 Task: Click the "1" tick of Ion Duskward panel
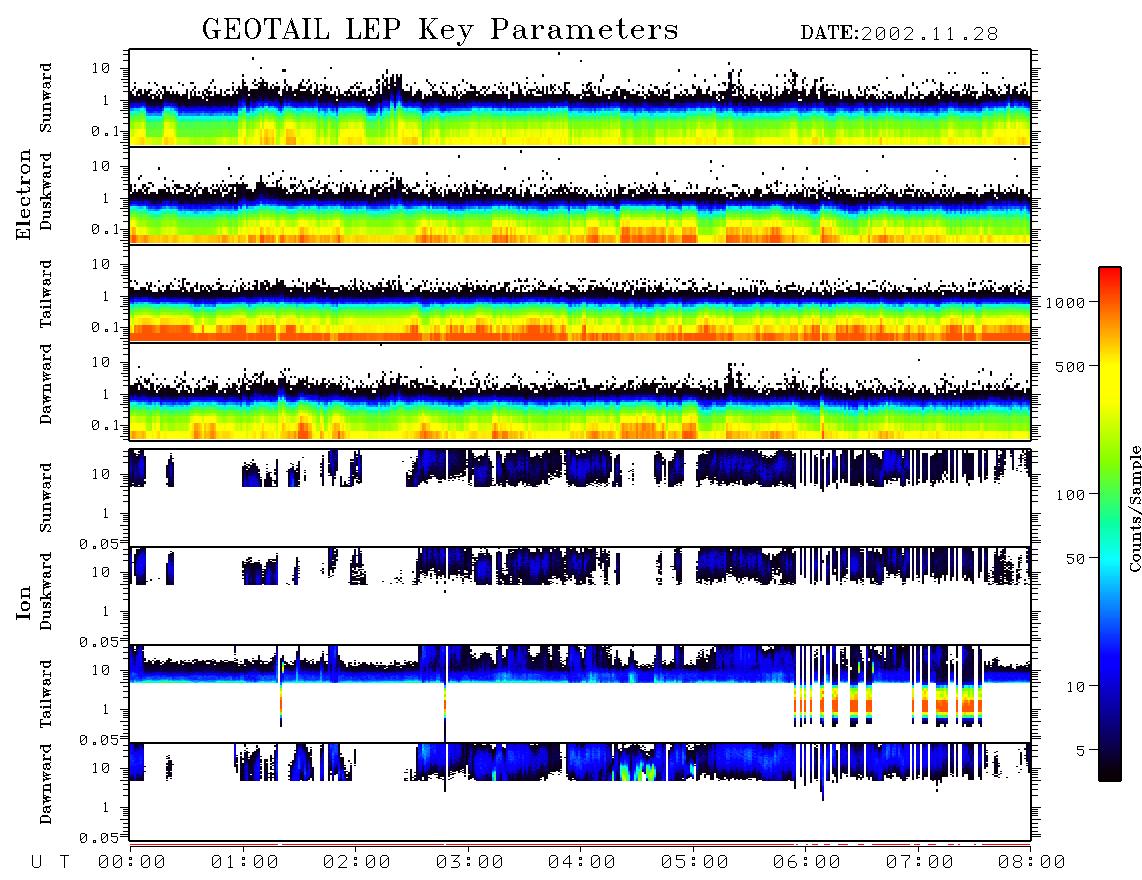click(106, 610)
